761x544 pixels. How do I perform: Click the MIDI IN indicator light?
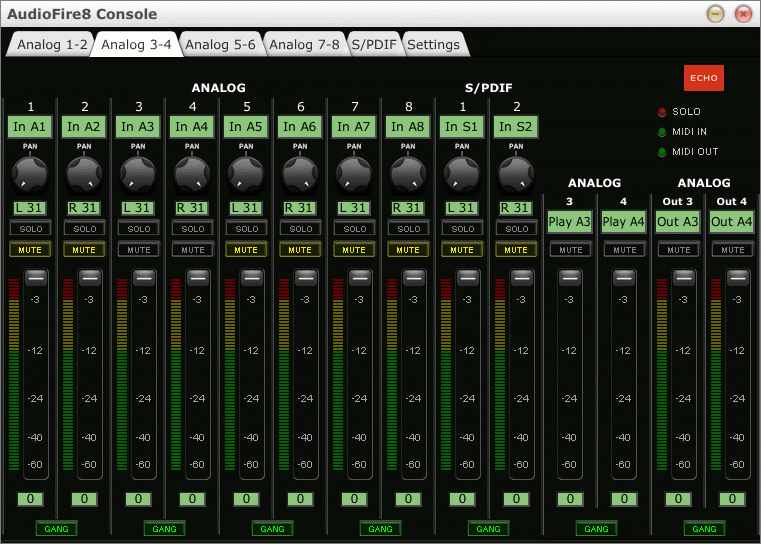coord(662,132)
